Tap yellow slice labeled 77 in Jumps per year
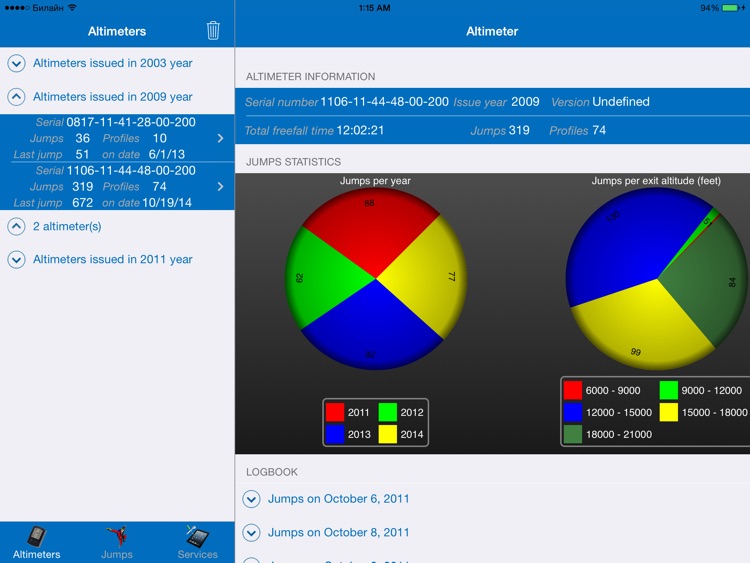Screen dimensions: 750x563 pos(426,277)
